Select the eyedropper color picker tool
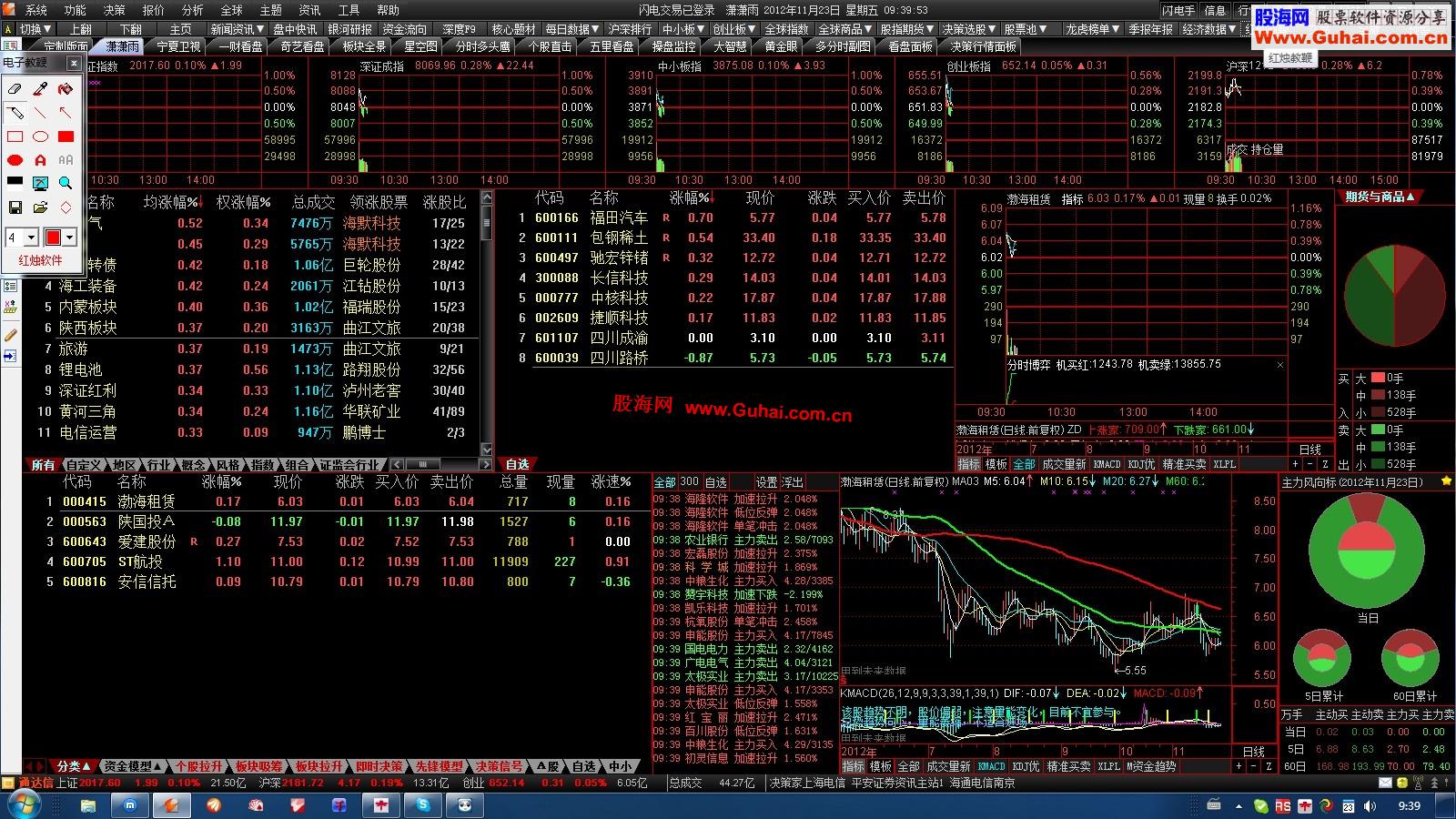1456x819 pixels. (x=40, y=89)
